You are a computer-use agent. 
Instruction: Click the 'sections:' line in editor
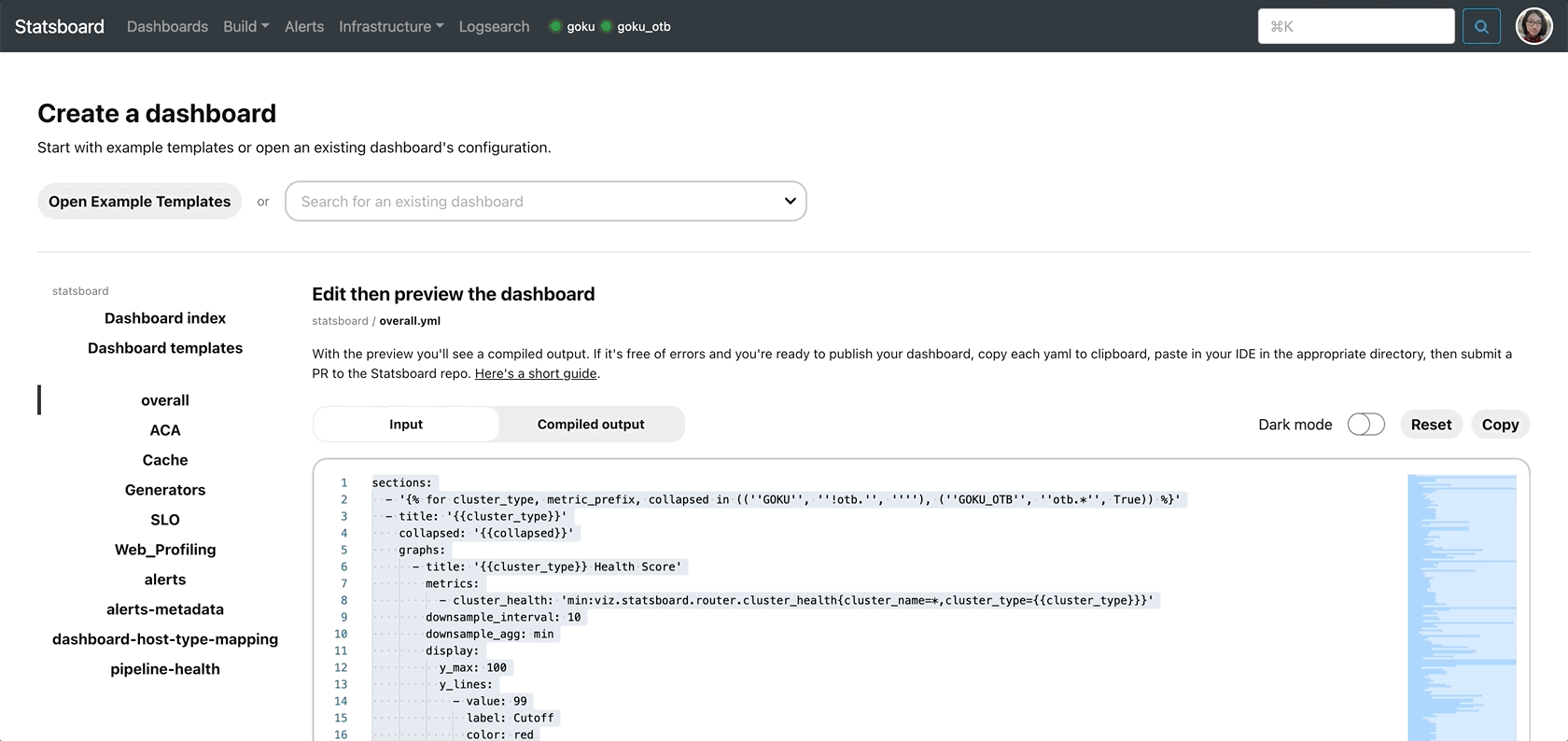click(402, 482)
